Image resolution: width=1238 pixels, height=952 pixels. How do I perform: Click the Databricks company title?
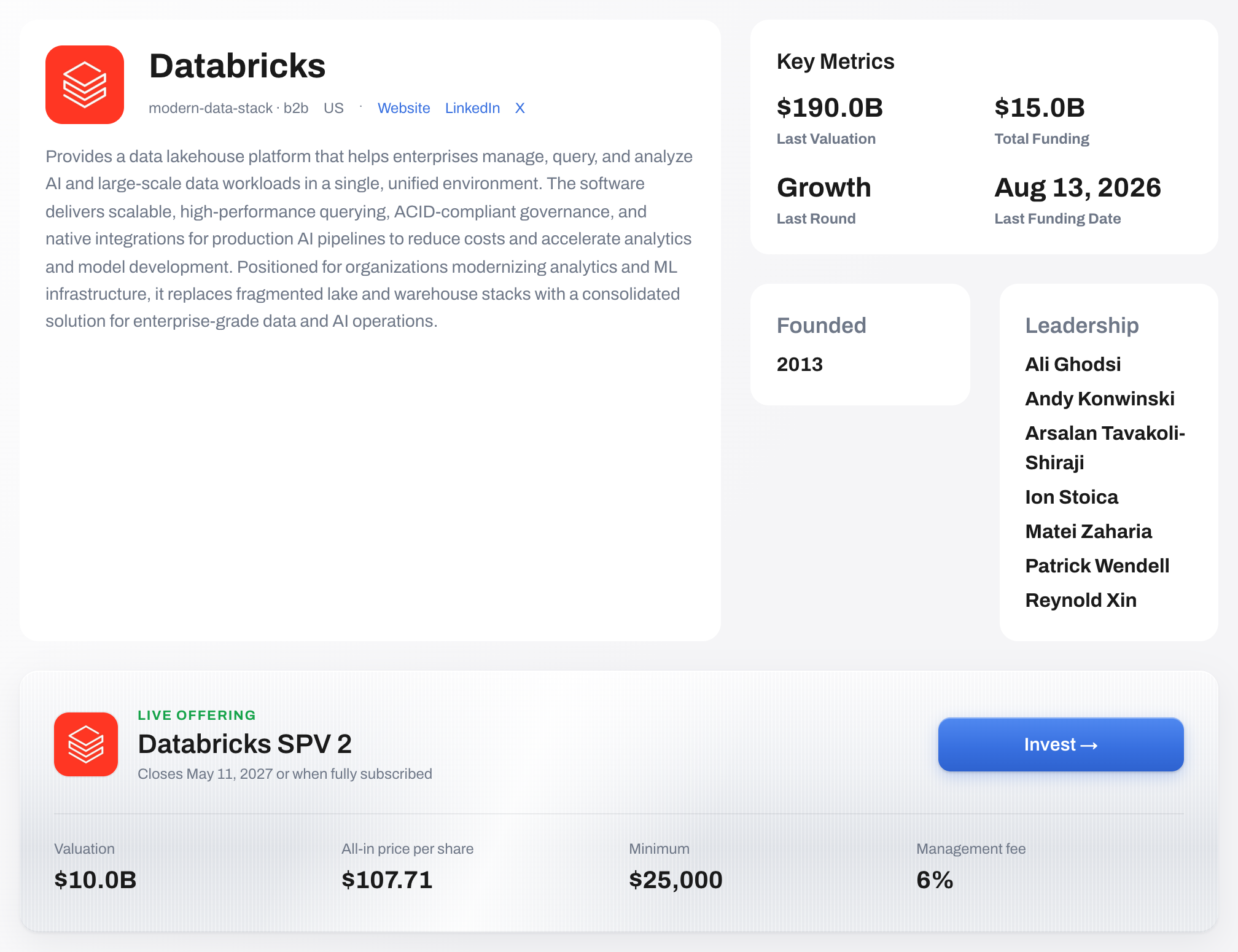point(237,66)
